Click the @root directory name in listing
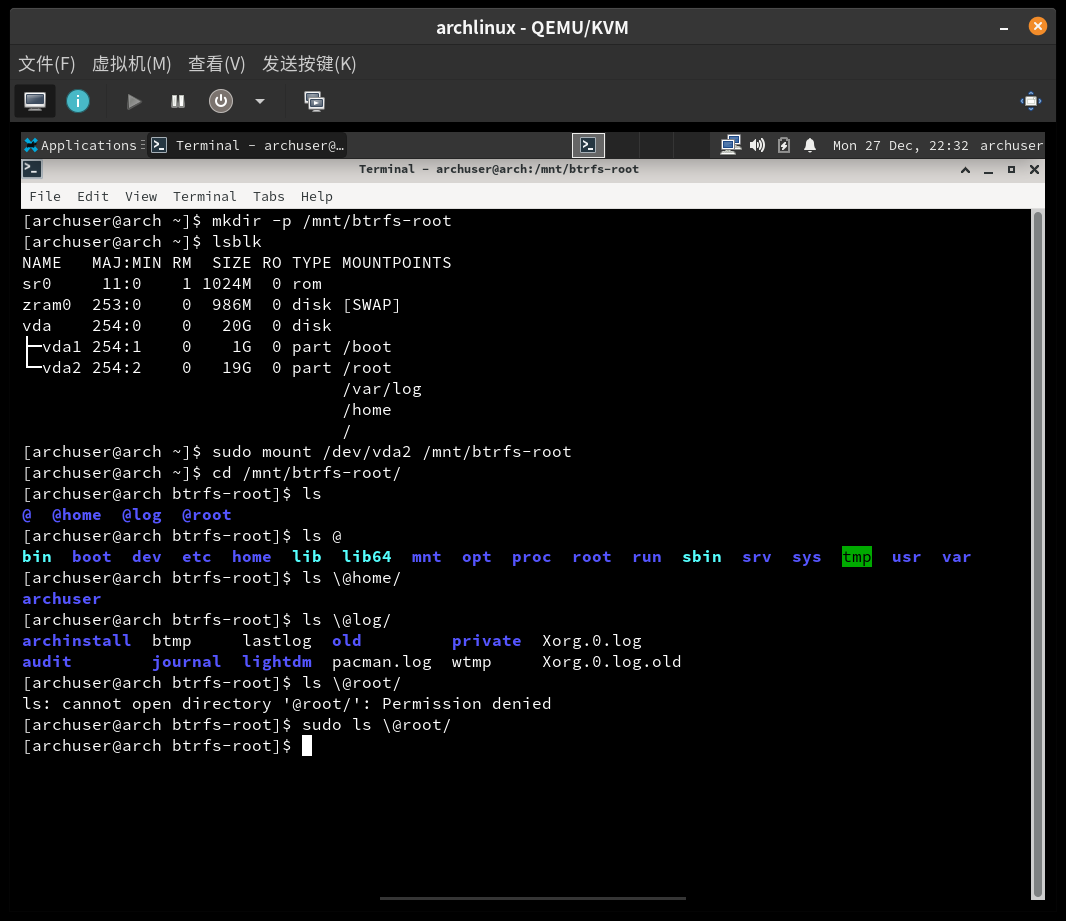 click(x=207, y=515)
